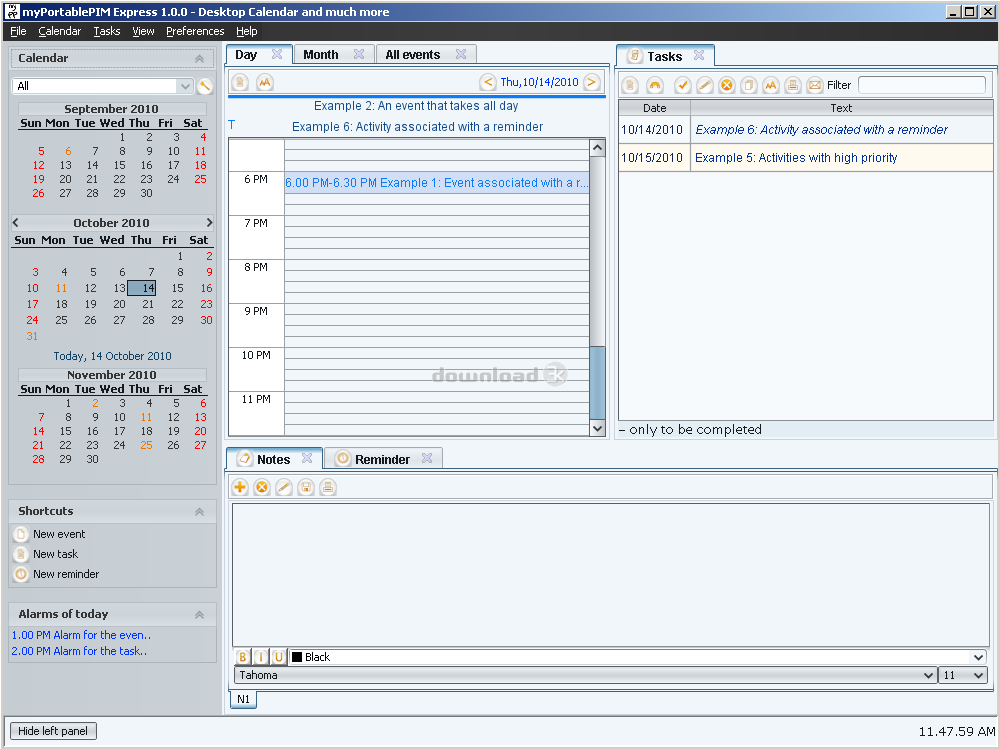The height and width of the screenshot is (749, 1000).
Task: Toggle bold formatting in Notes
Action: click(x=243, y=657)
